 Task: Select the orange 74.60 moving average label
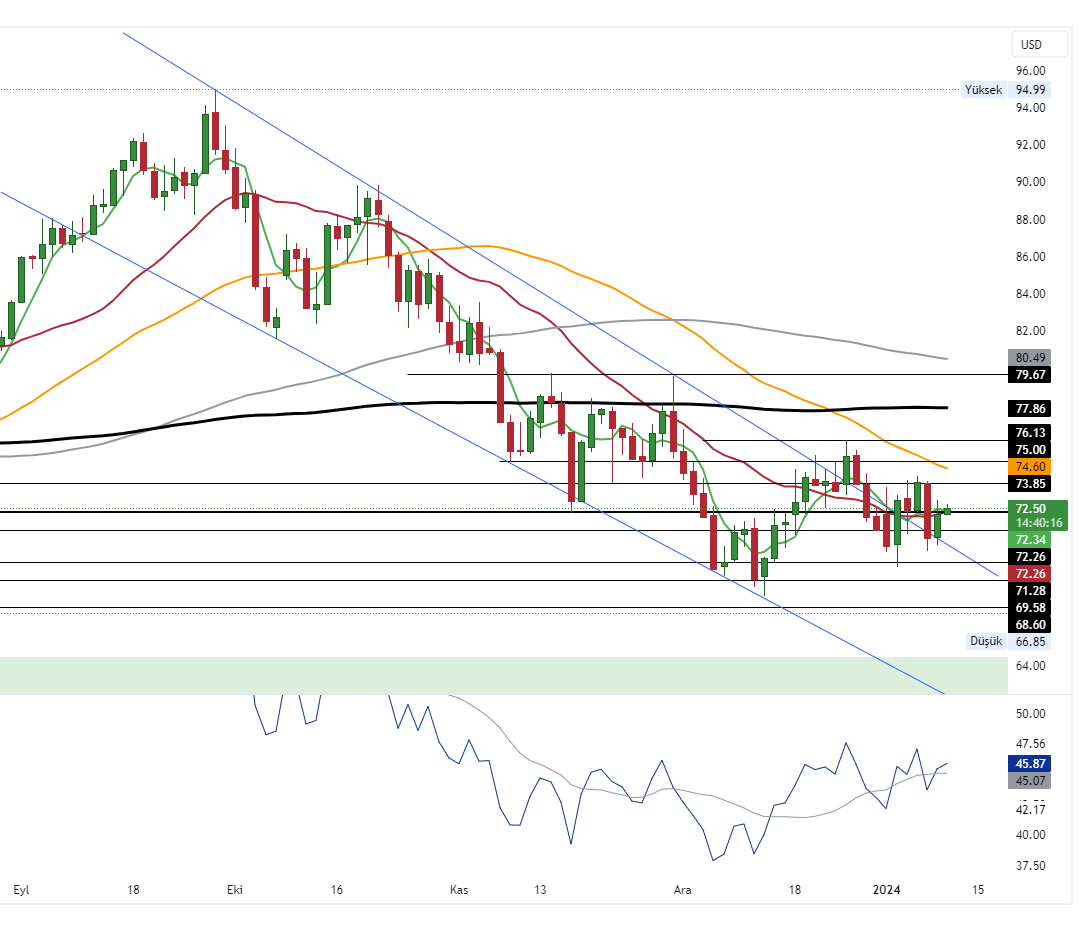(1030, 467)
